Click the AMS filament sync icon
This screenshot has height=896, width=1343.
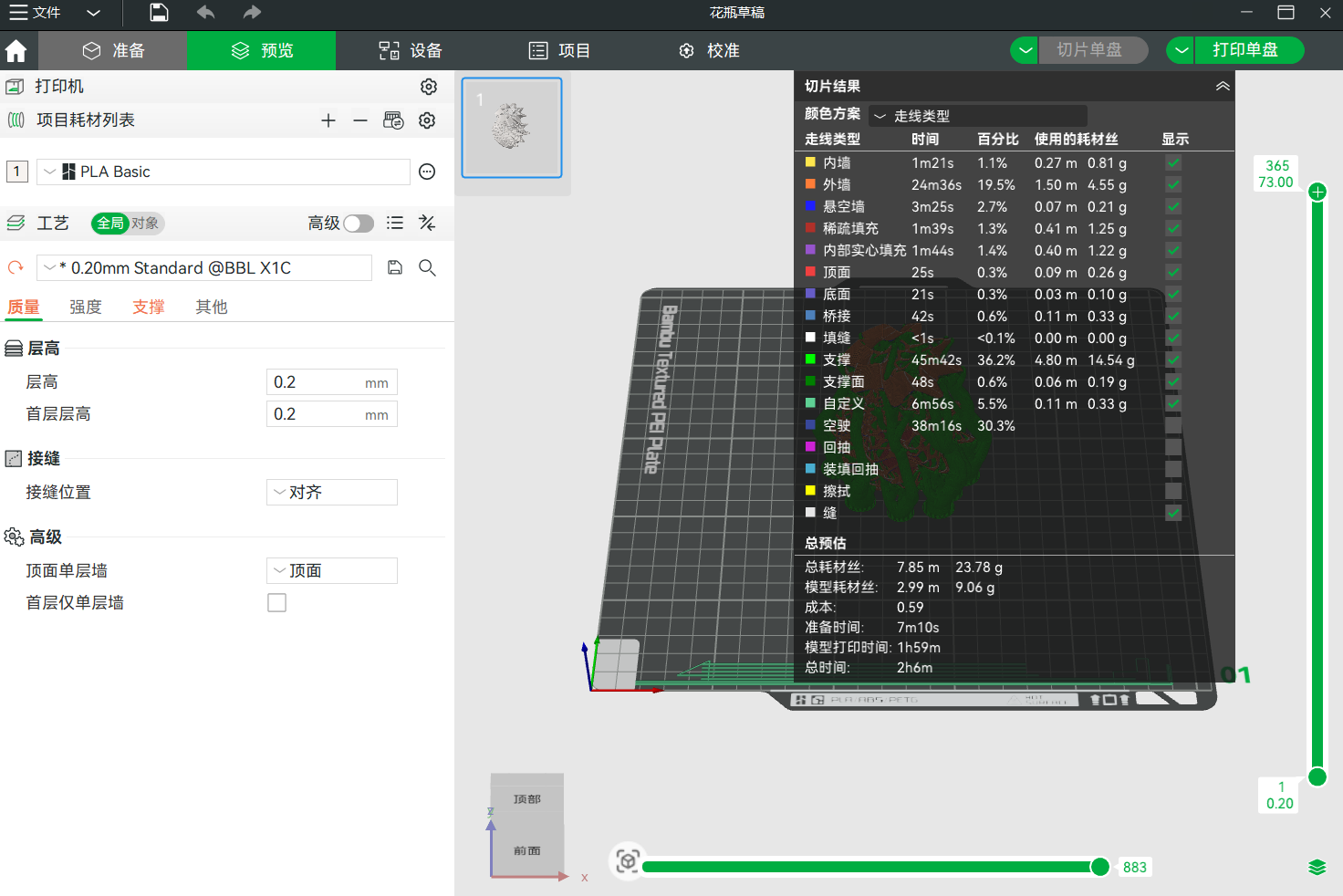393,120
